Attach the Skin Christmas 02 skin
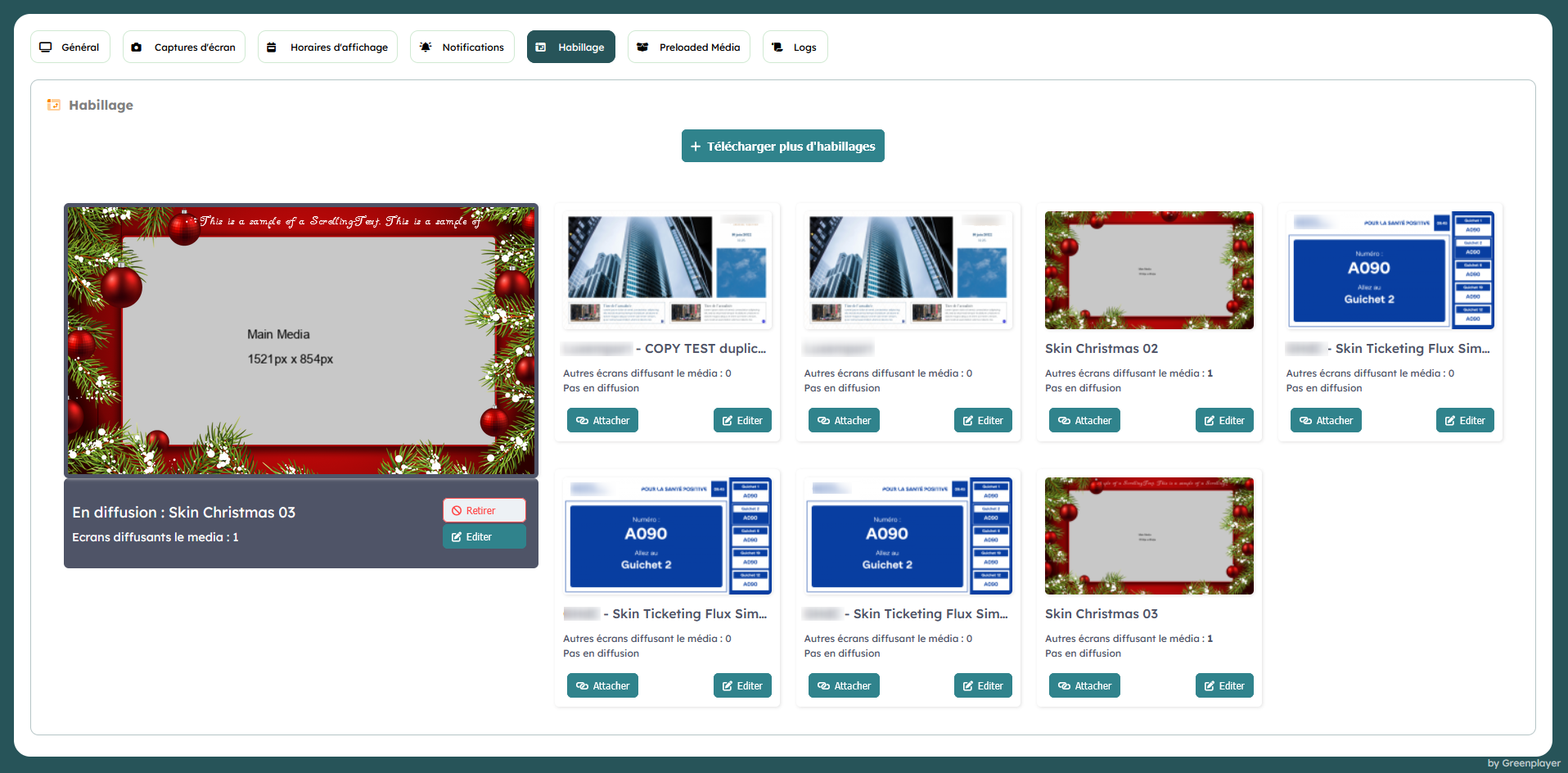Image resolution: width=1568 pixels, height=773 pixels. point(1084,421)
